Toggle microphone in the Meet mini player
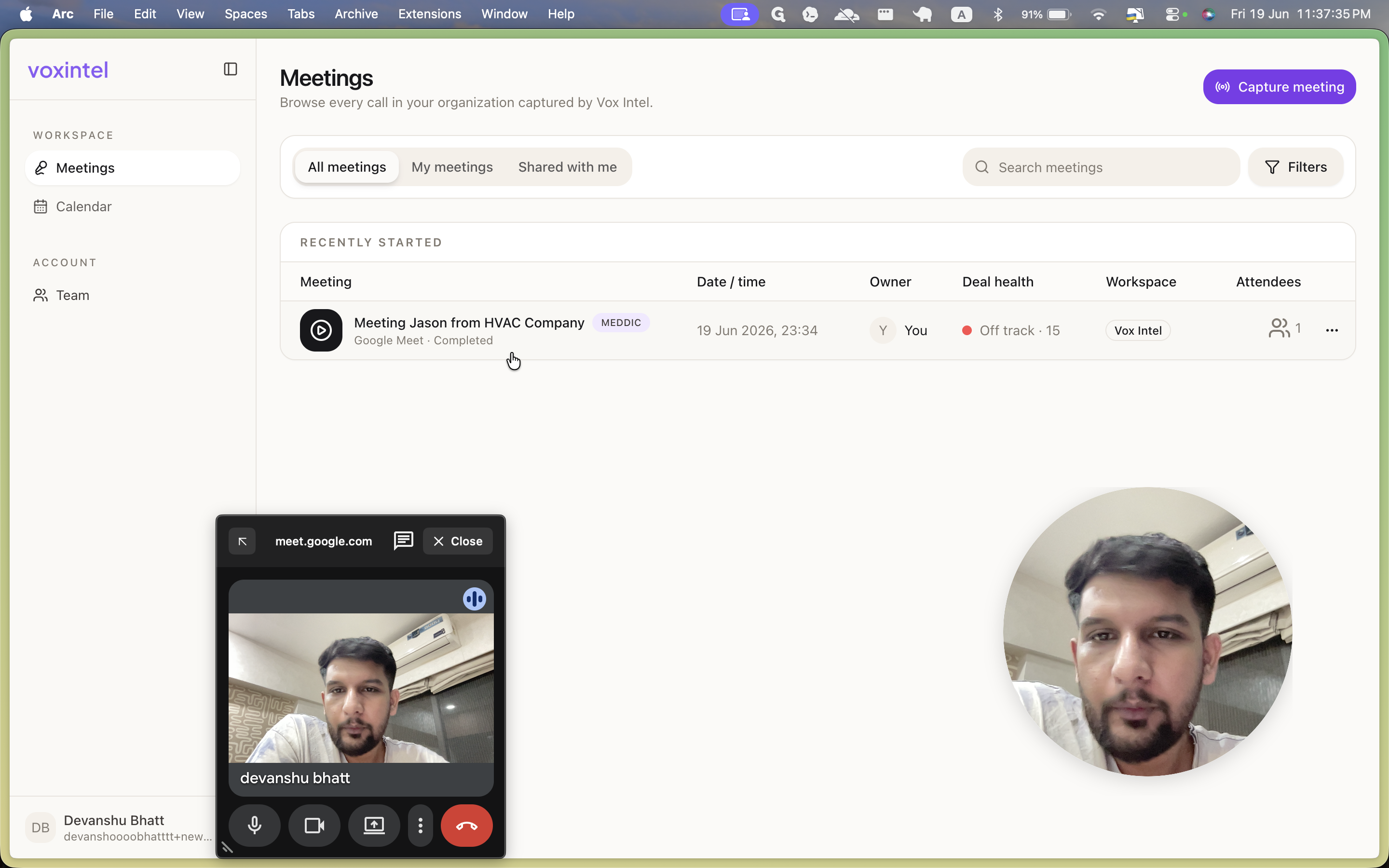Image resolution: width=1389 pixels, height=868 pixels. (x=254, y=826)
